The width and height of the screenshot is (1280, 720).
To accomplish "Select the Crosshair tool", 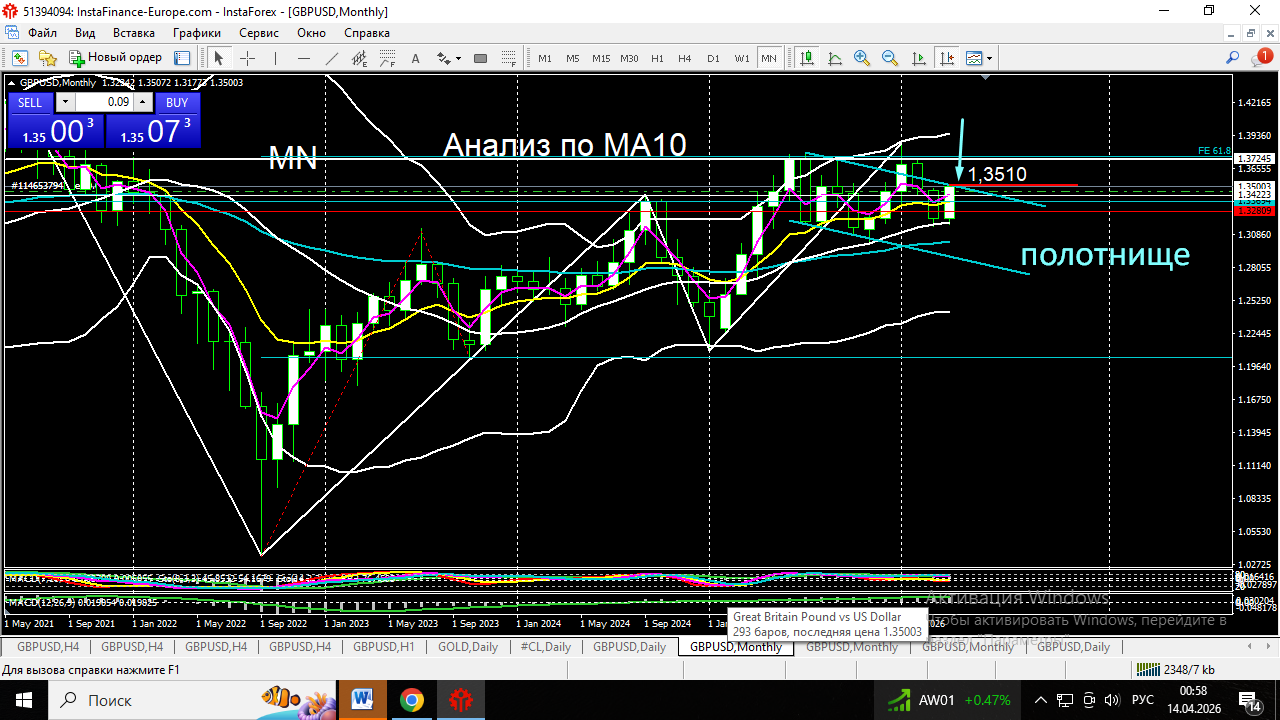I will point(247,57).
